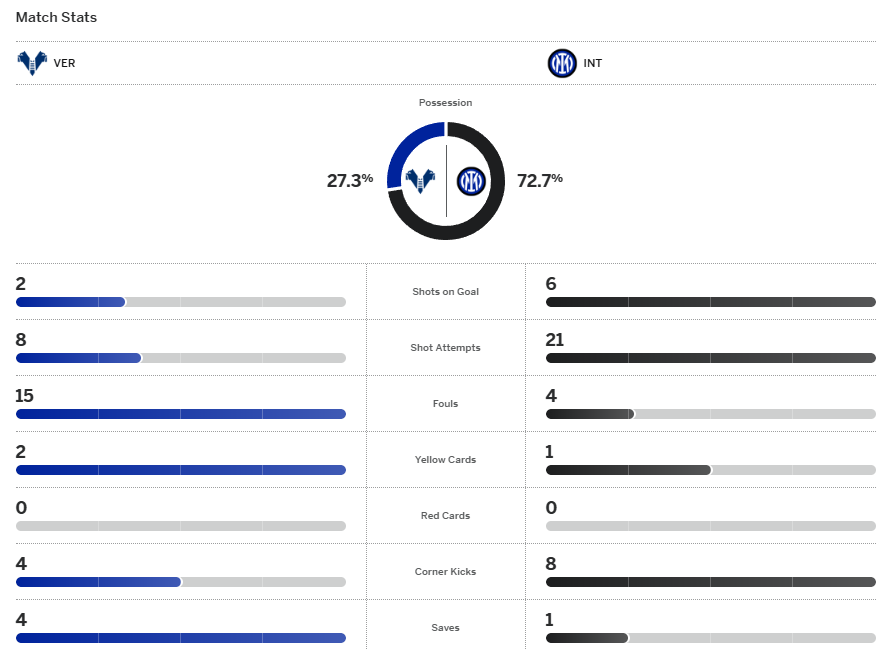Click the 72.7% Inter possession value
The height and width of the screenshot is (650, 888).
[540, 181]
